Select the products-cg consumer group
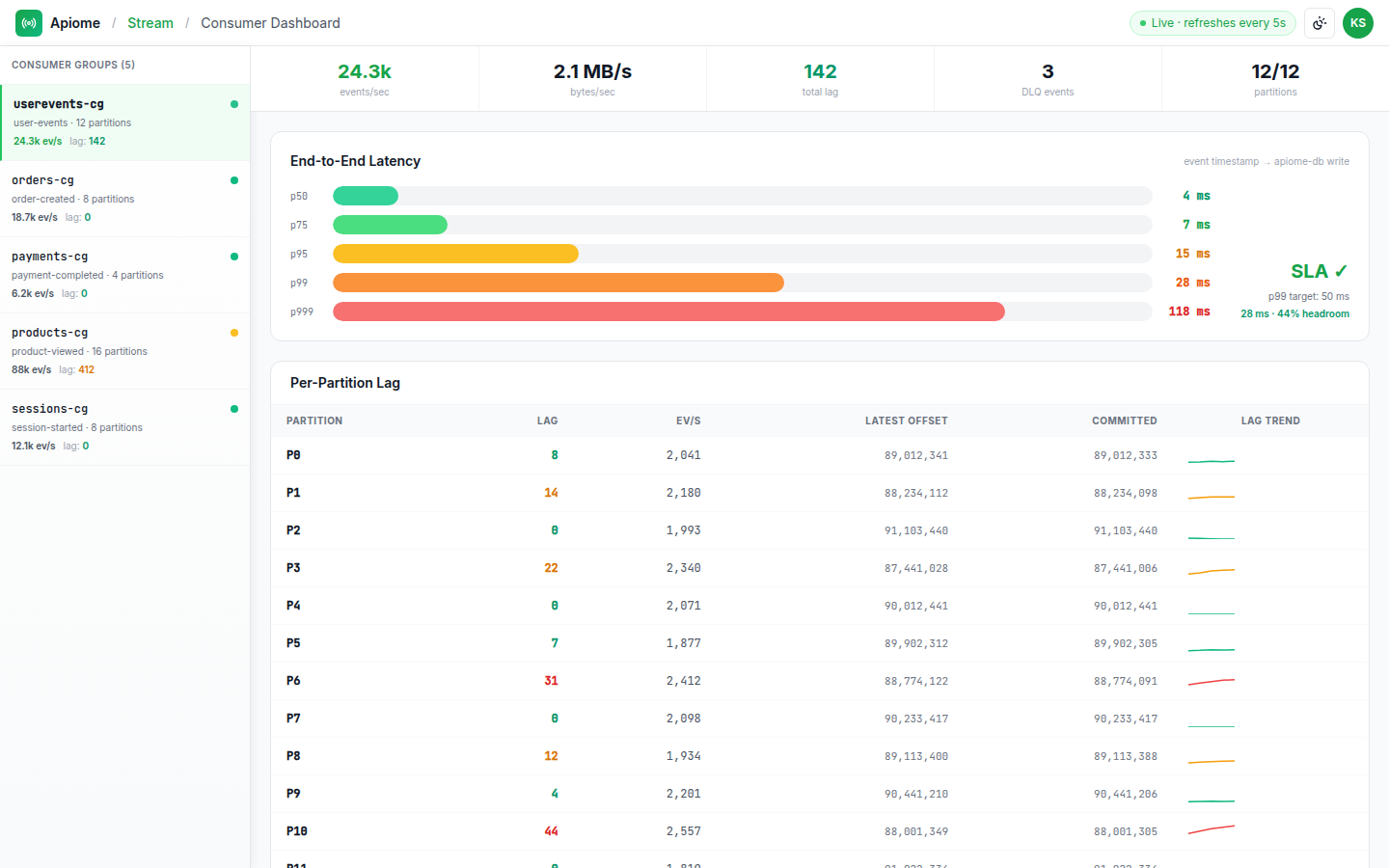This screenshot has height=868, width=1389. coord(125,351)
